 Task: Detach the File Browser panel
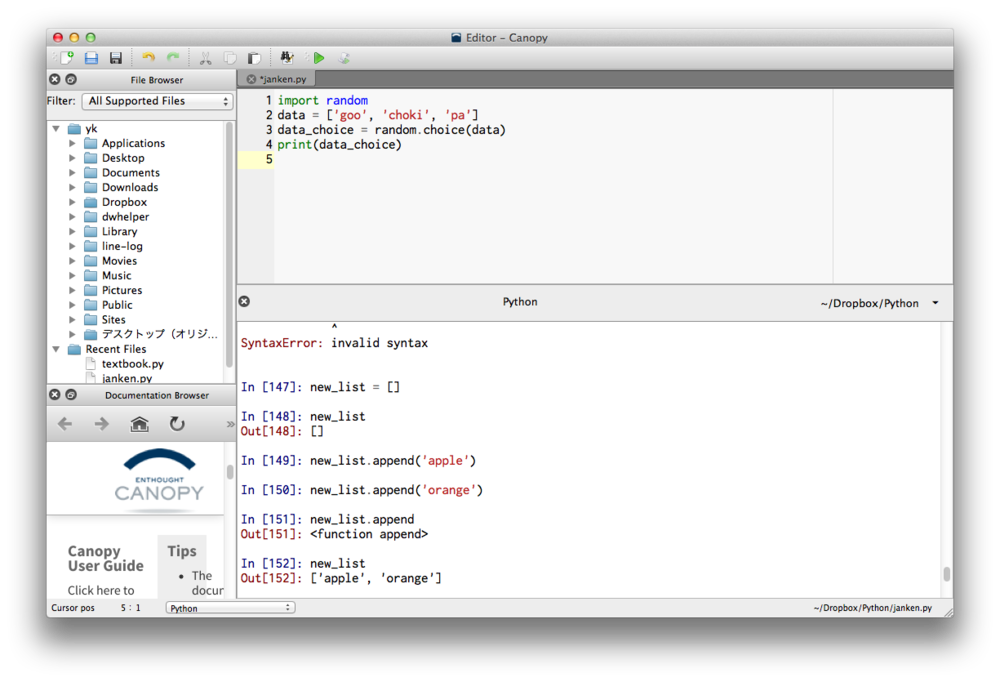click(71, 79)
